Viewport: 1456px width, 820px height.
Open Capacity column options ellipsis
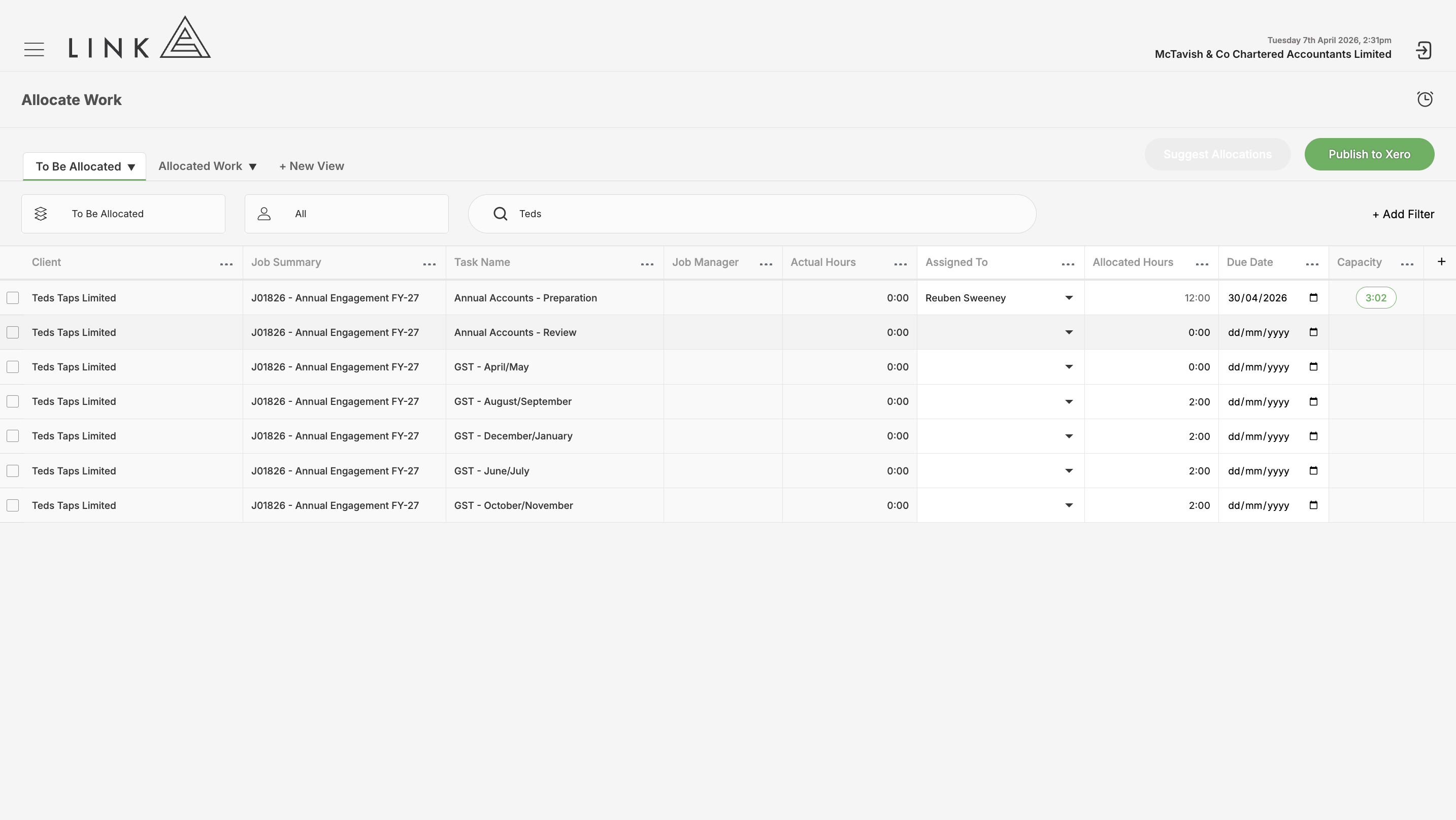[1407, 264]
